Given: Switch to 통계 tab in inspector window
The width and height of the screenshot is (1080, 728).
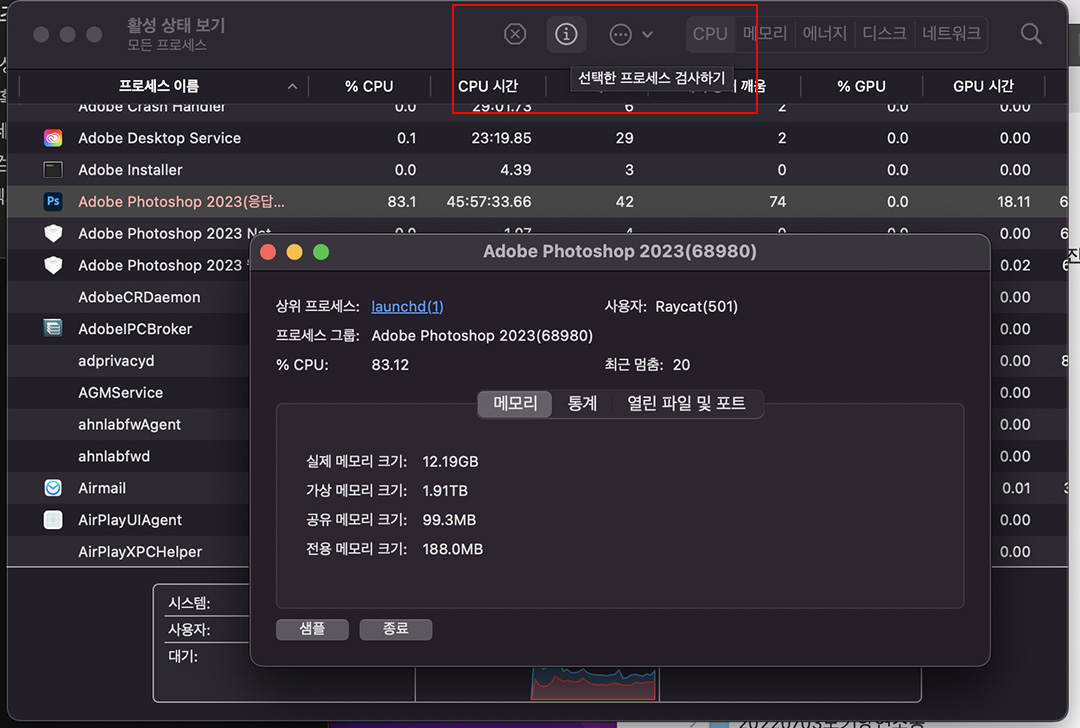Looking at the screenshot, I should click(582, 404).
